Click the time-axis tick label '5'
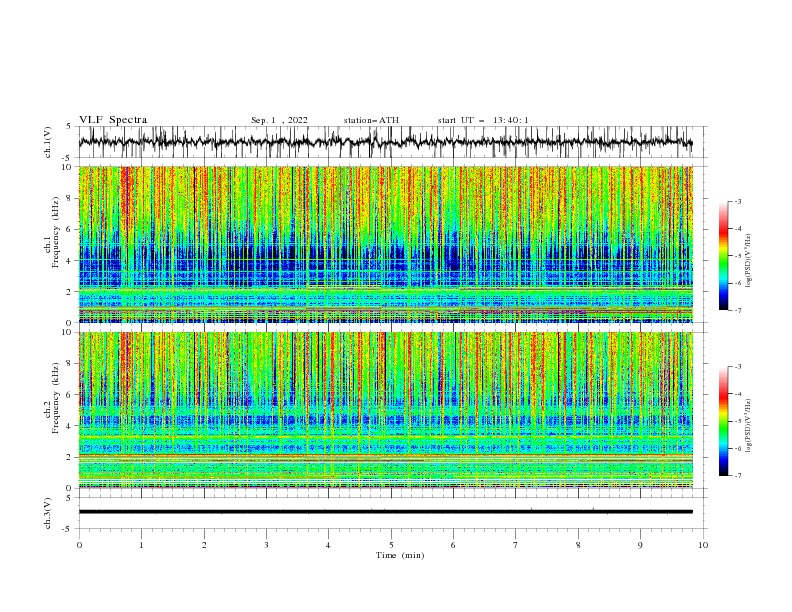This screenshot has height=612, width=792. click(391, 545)
